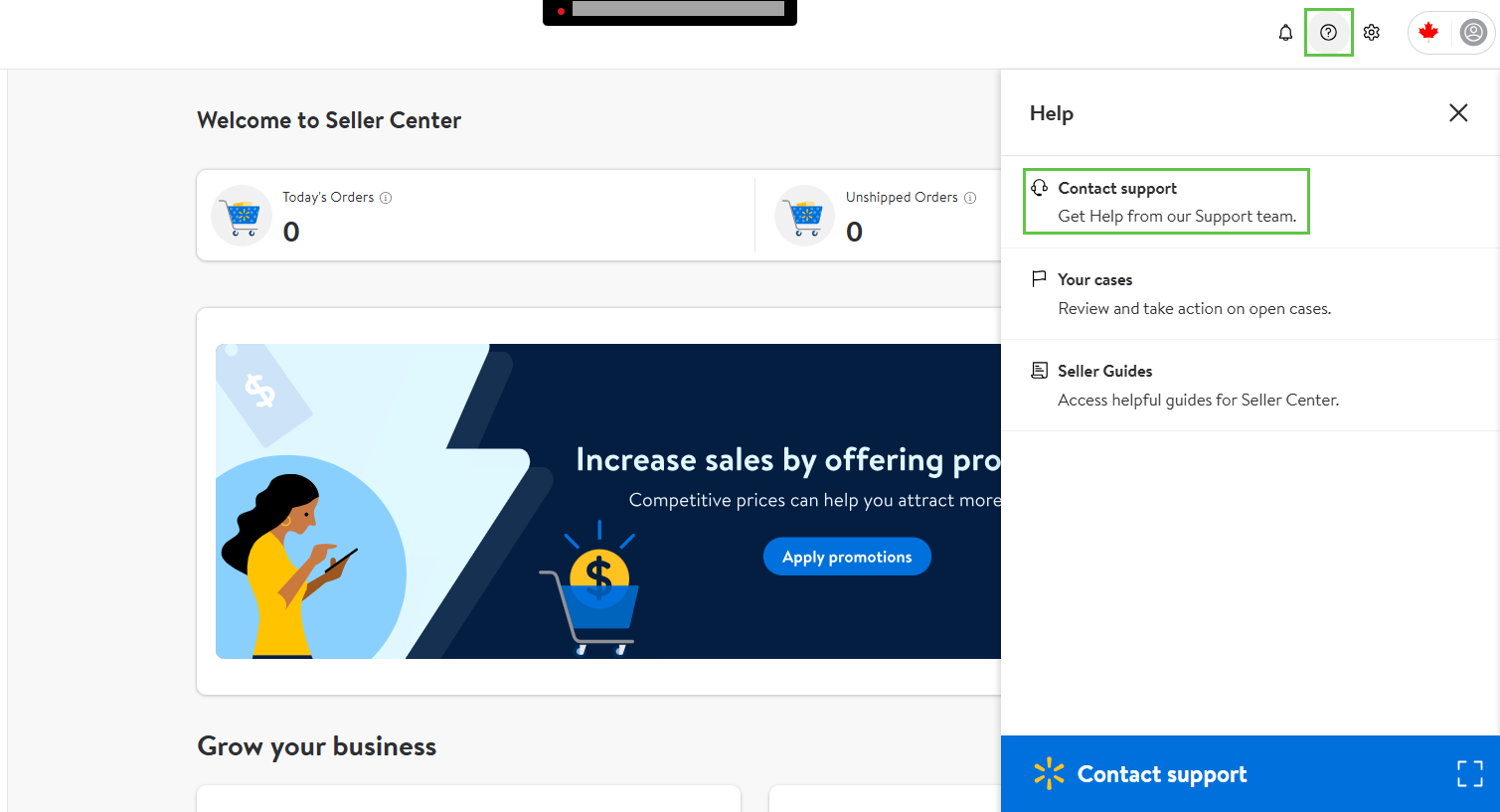Click the Contact support headset icon
The height and width of the screenshot is (812, 1500).
point(1040,188)
